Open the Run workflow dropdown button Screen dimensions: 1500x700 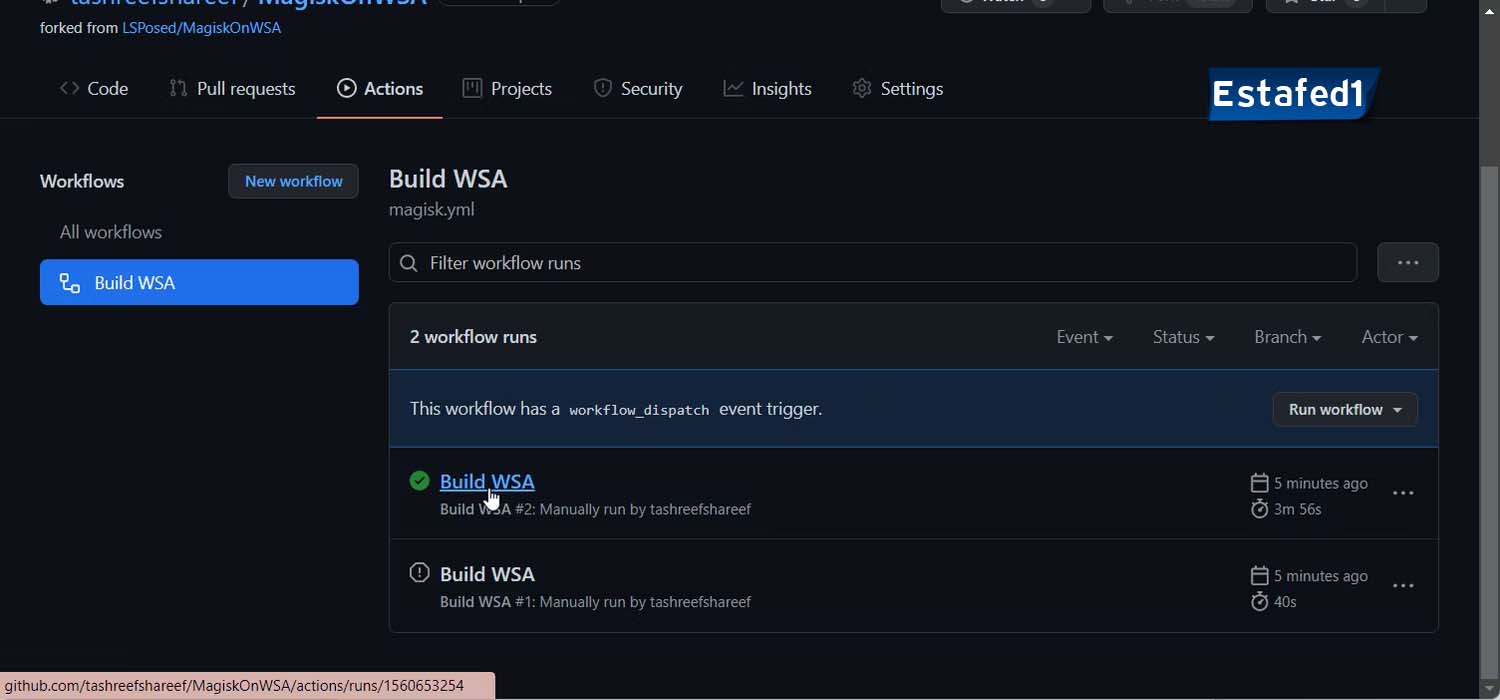[x=1344, y=409]
